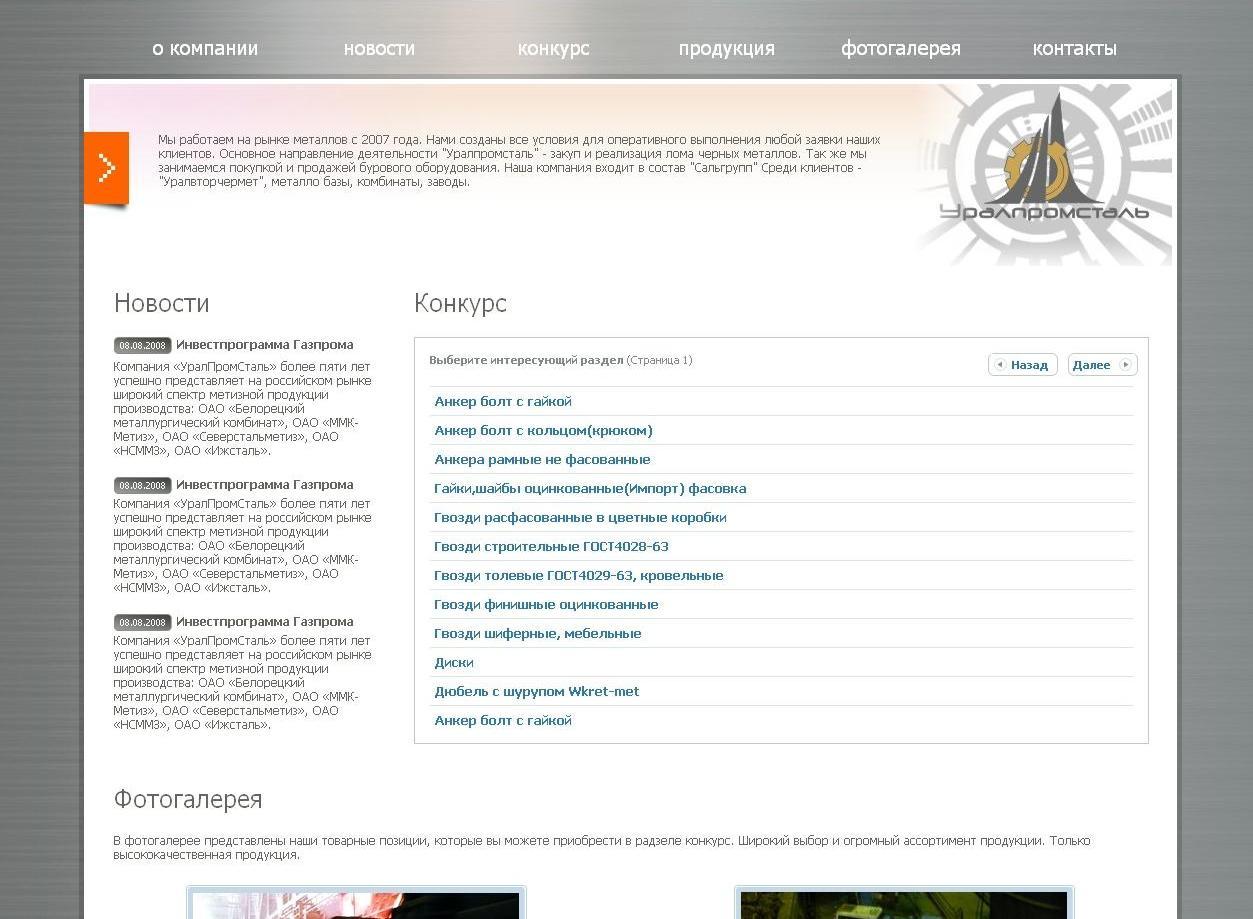Click the third 08.08.2008 date badge
Viewport: 1253px width, 919px height.
coord(143,623)
